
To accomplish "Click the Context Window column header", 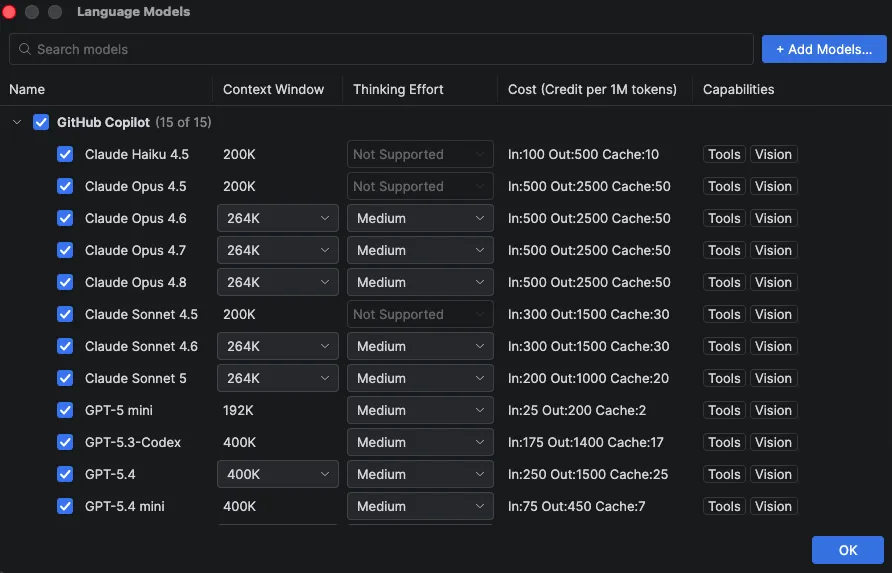I will pyautogui.click(x=273, y=89).
